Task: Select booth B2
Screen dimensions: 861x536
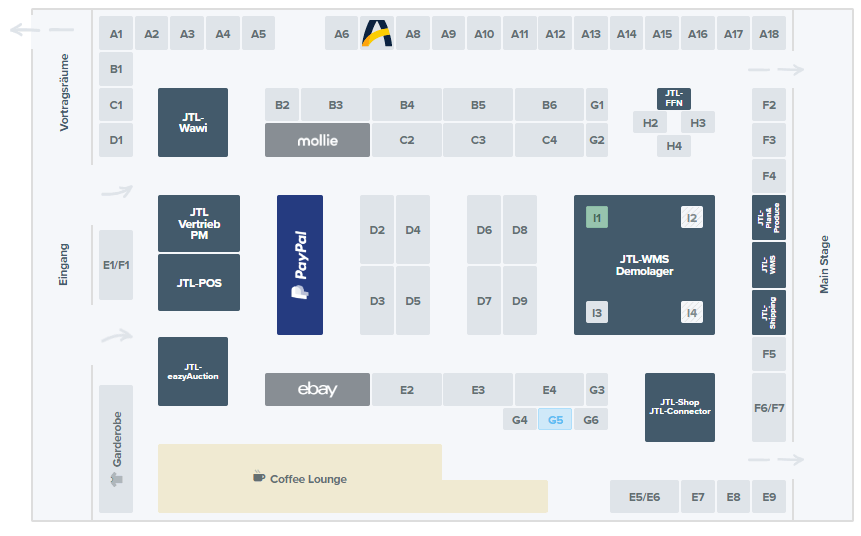Action: (x=282, y=104)
